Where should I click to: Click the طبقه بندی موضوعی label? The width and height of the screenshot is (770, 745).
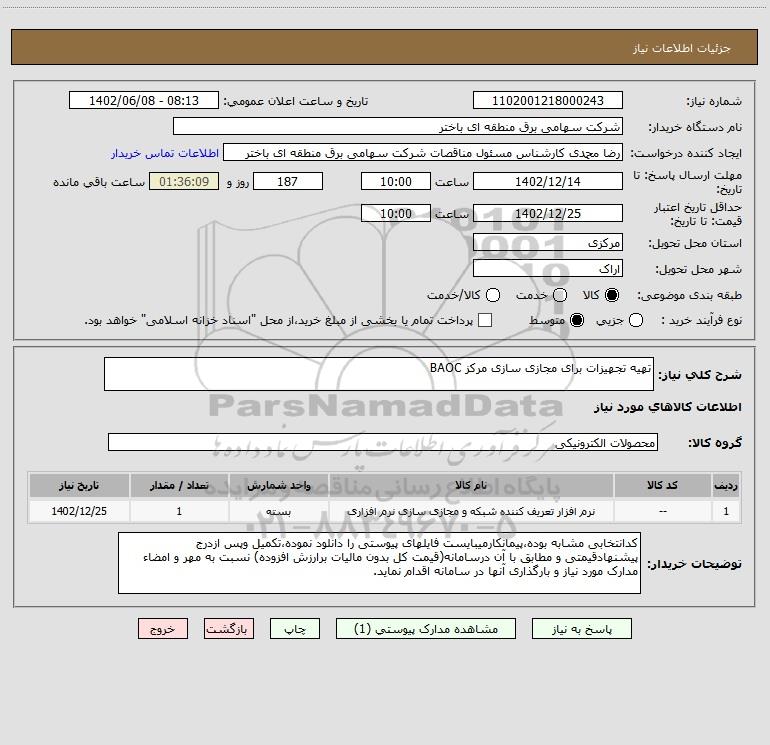point(689,296)
